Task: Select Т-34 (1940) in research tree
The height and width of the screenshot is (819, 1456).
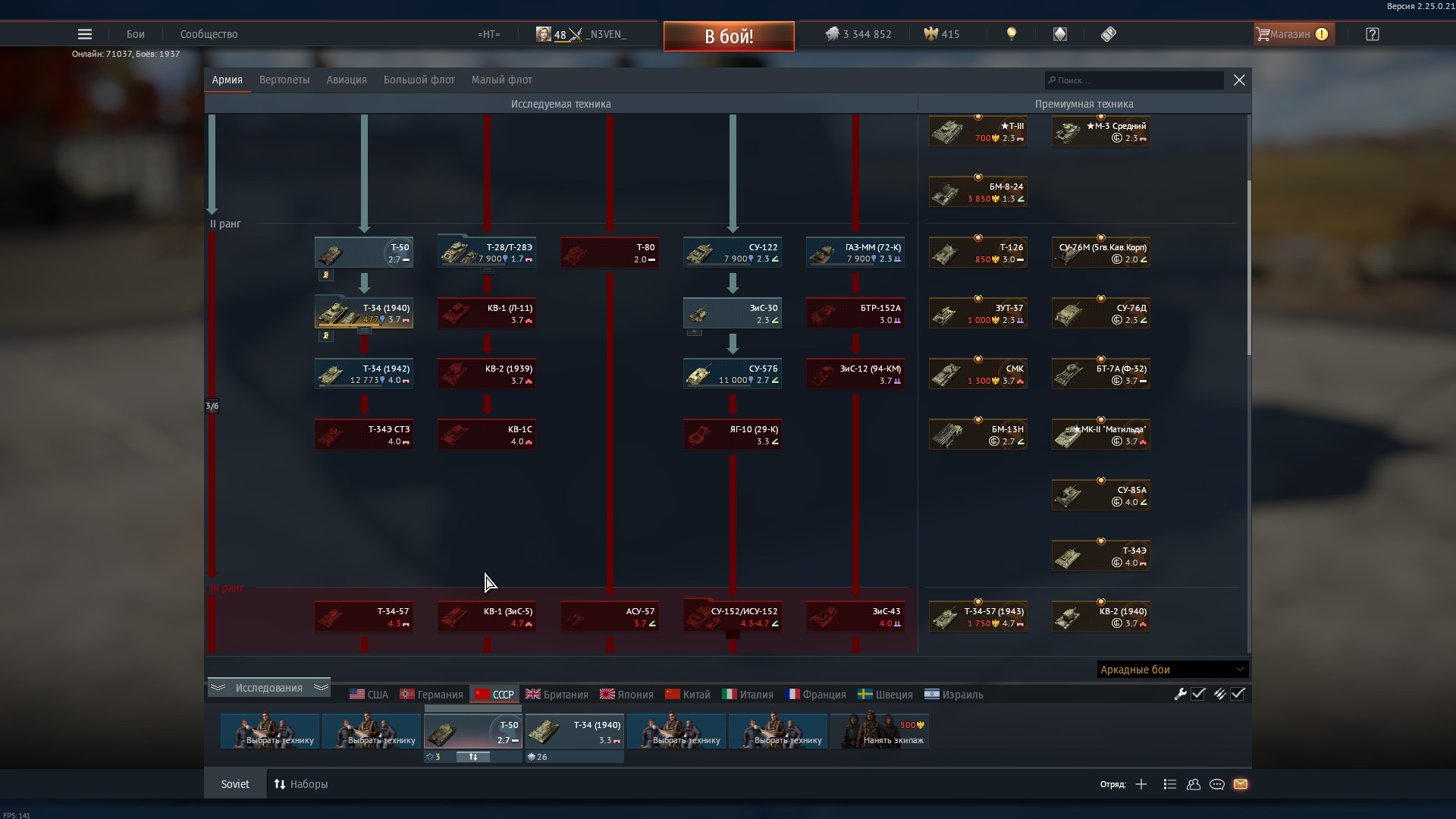Action: (364, 313)
